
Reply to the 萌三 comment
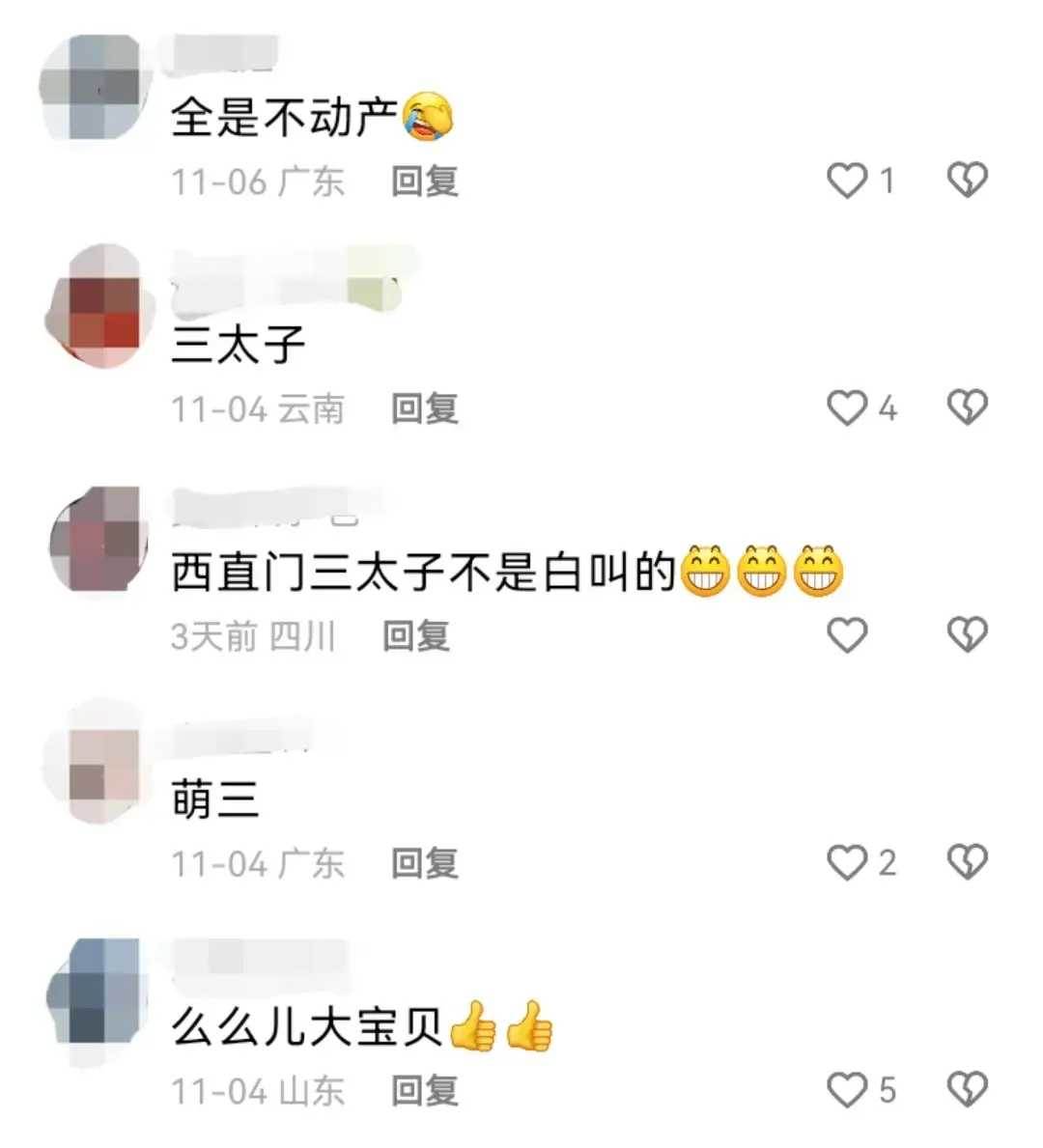425,863
